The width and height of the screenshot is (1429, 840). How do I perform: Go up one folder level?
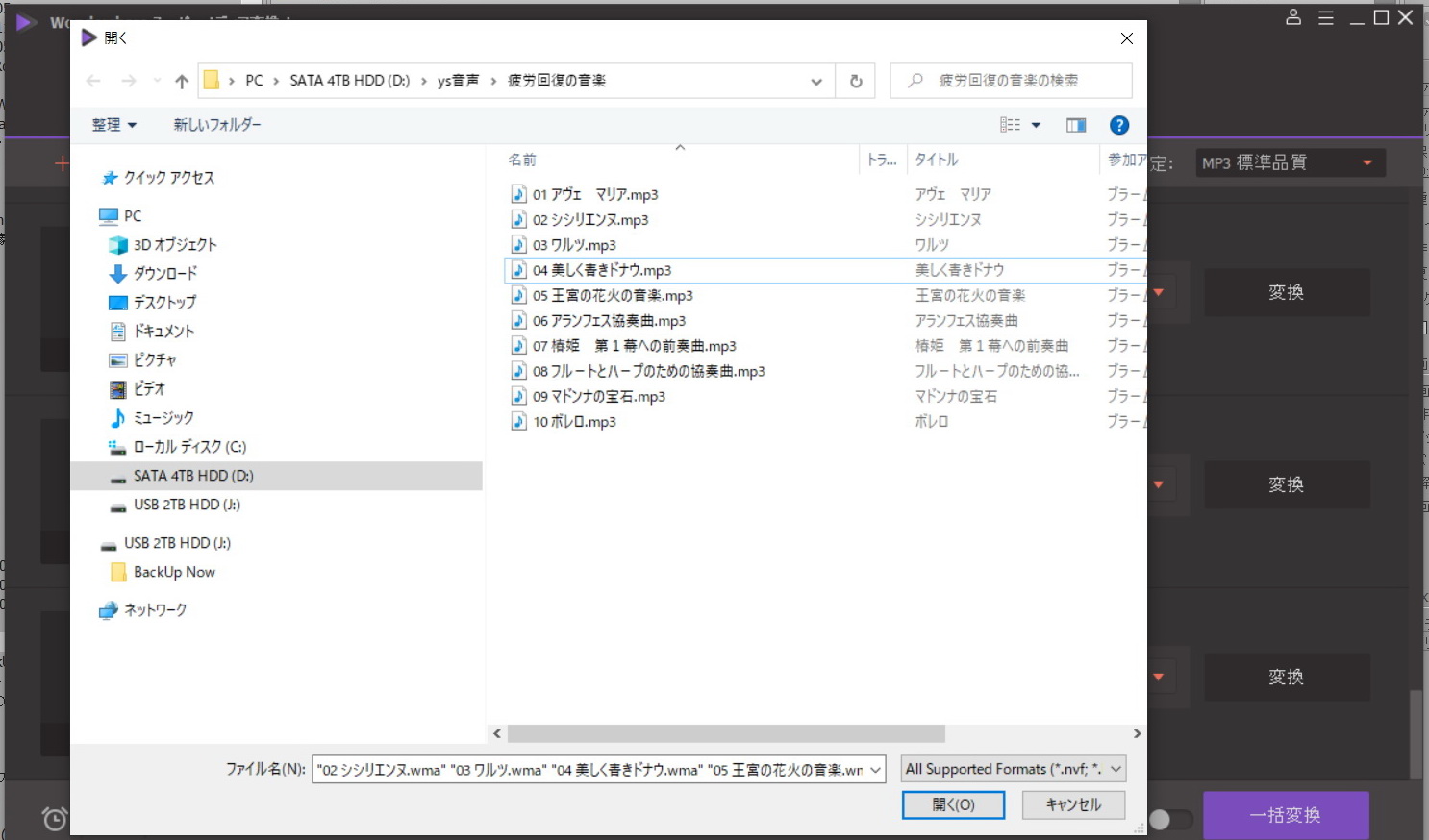[182, 82]
